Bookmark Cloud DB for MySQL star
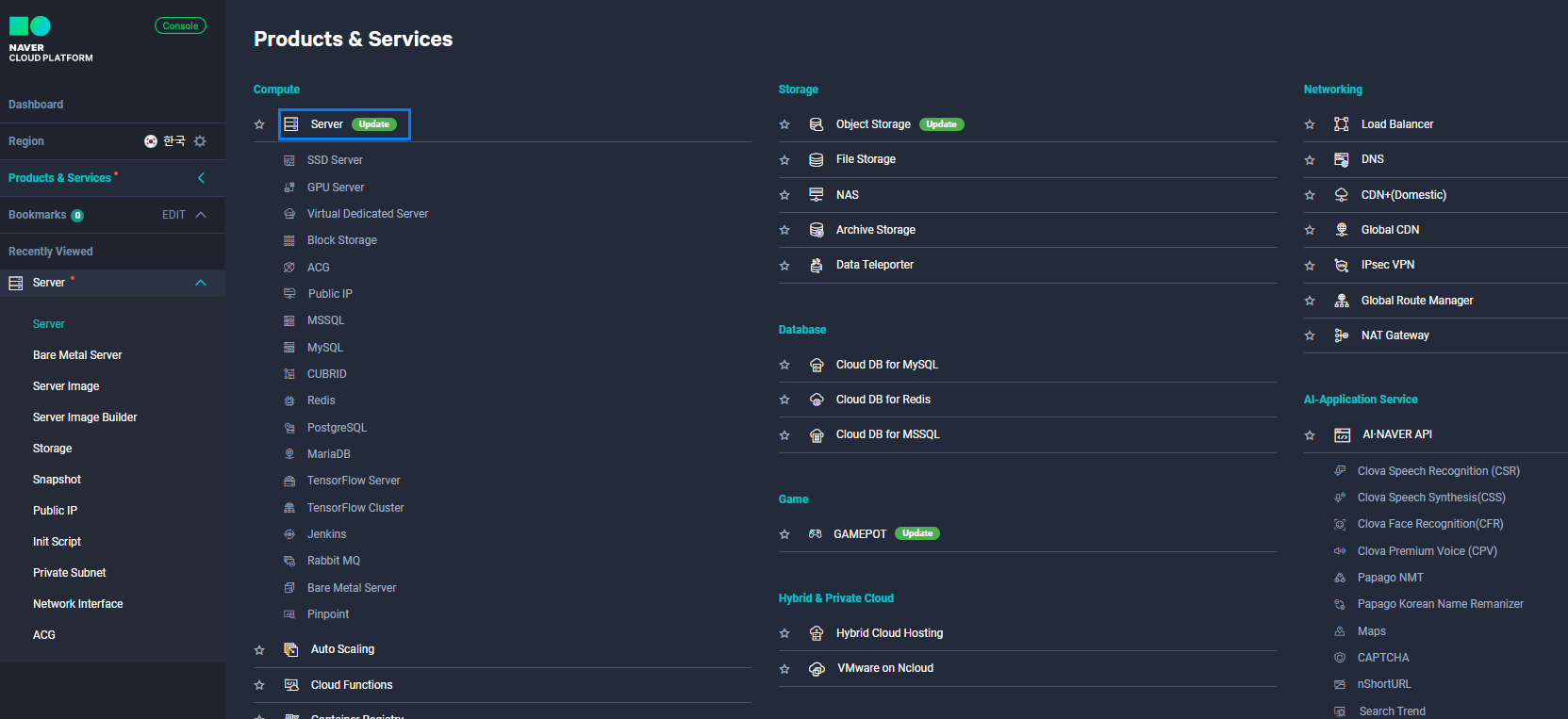Screen dimensions: 1568x719 784,365
